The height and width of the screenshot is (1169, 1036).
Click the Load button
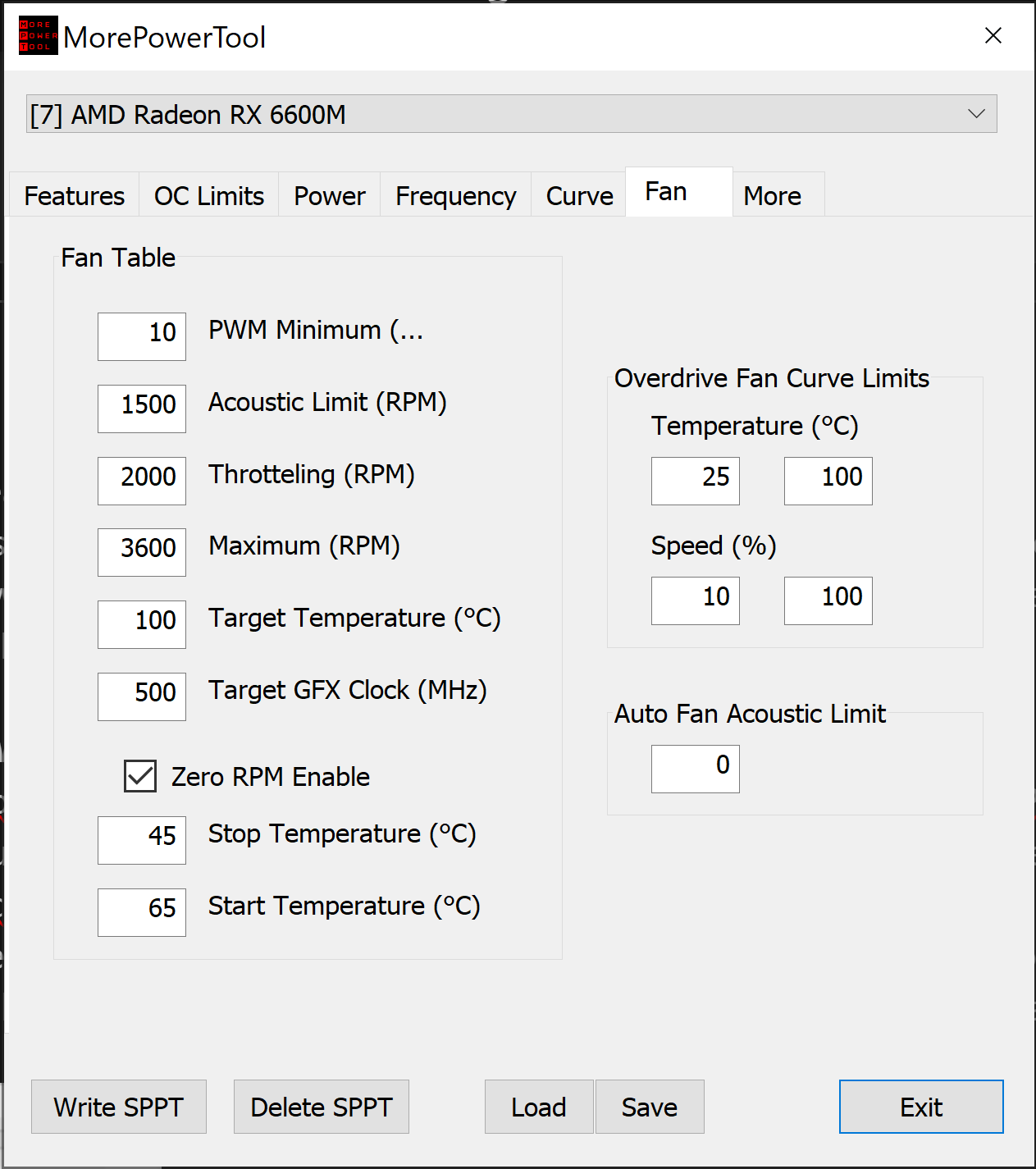[539, 1107]
